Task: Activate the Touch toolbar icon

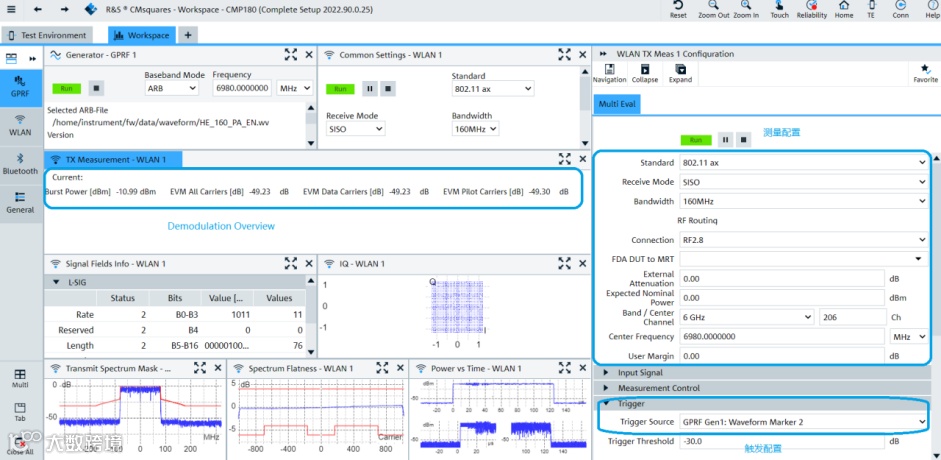Action: click(x=780, y=10)
